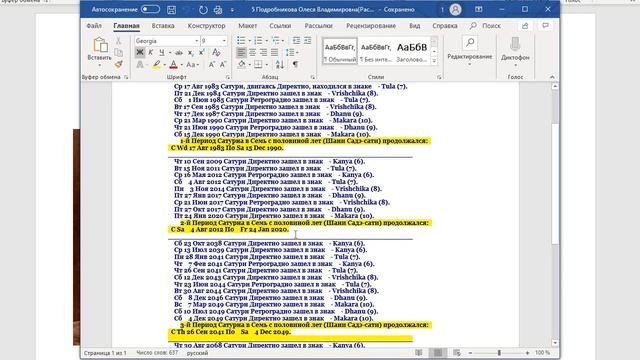The width and height of the screenshot is (640, 360).
Task: Toggle Italic (К) formatting
Action: (151, 52)
